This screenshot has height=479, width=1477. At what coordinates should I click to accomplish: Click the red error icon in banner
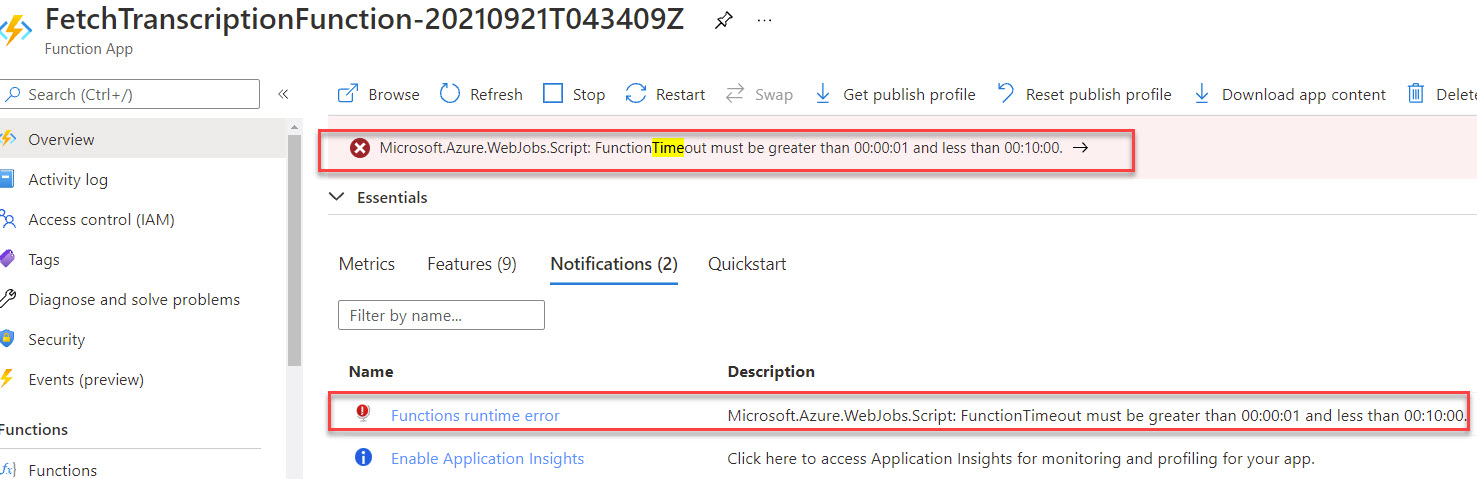click(x=360, y=148)
